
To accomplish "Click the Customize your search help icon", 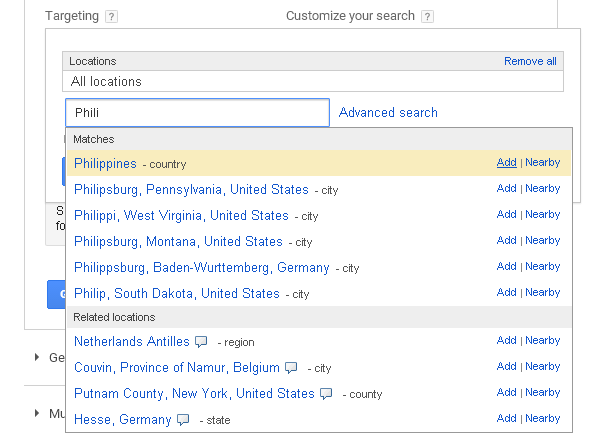I will coord(427,17).
